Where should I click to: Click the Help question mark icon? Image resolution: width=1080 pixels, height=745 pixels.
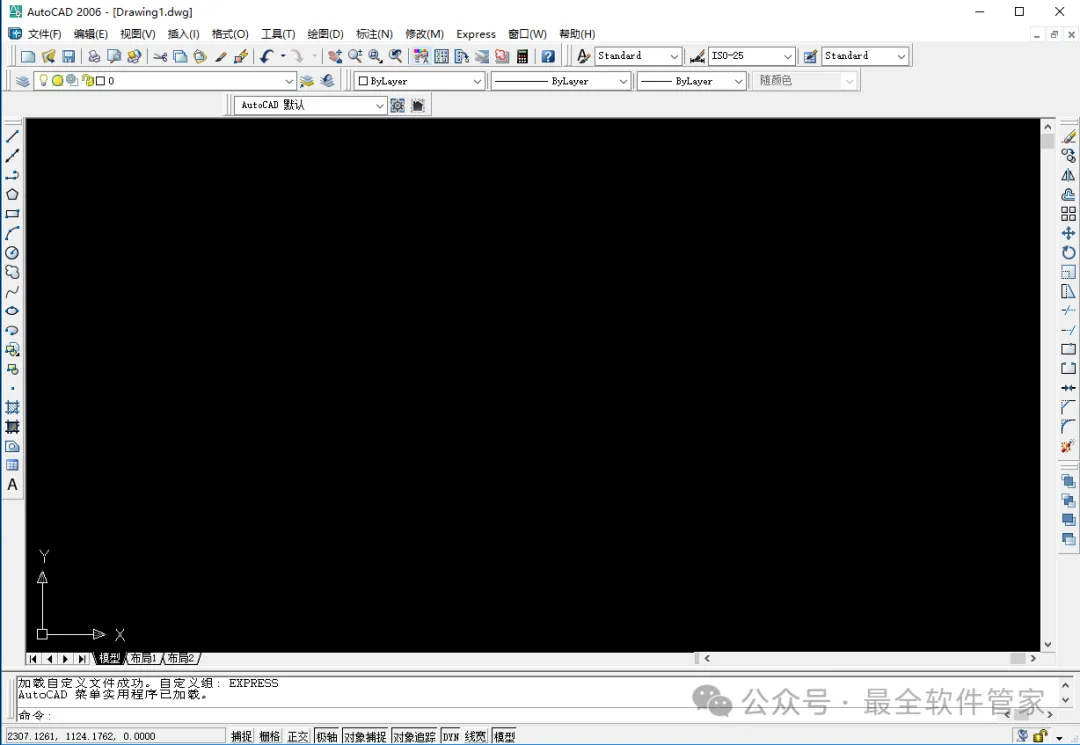pos(548,56)
